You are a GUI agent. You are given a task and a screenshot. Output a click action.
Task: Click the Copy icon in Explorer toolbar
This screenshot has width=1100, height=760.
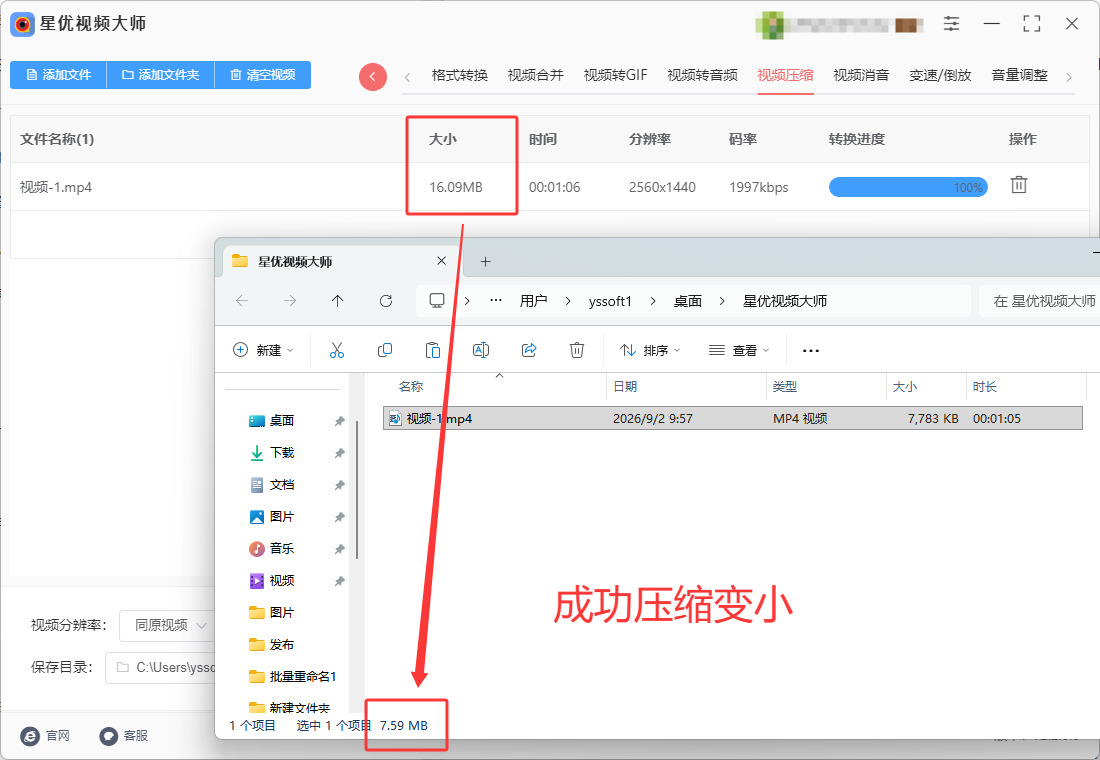(x=384, y=350)
